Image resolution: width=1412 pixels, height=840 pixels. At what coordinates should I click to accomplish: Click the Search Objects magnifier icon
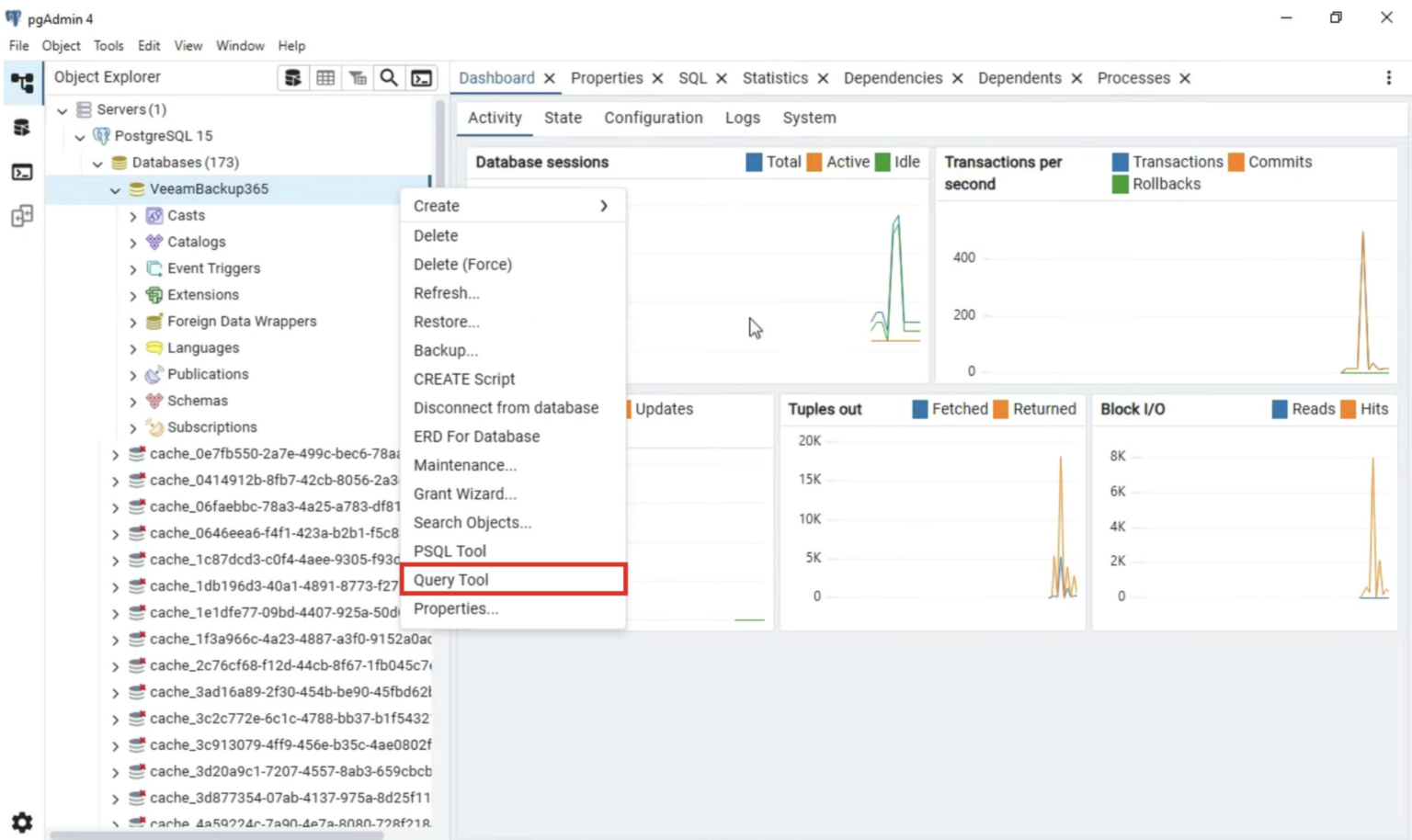pos(389,78)
